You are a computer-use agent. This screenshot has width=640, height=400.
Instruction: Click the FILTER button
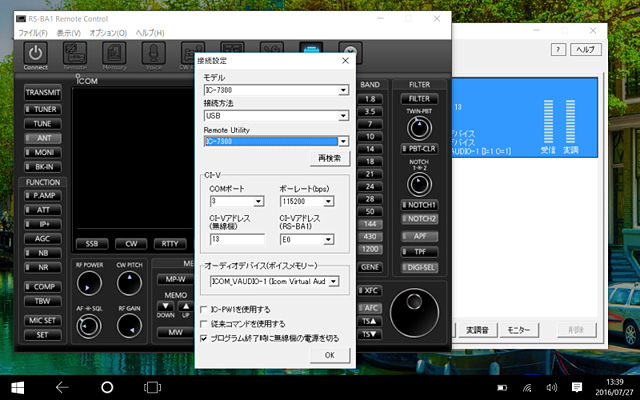(x=419, y=99)
